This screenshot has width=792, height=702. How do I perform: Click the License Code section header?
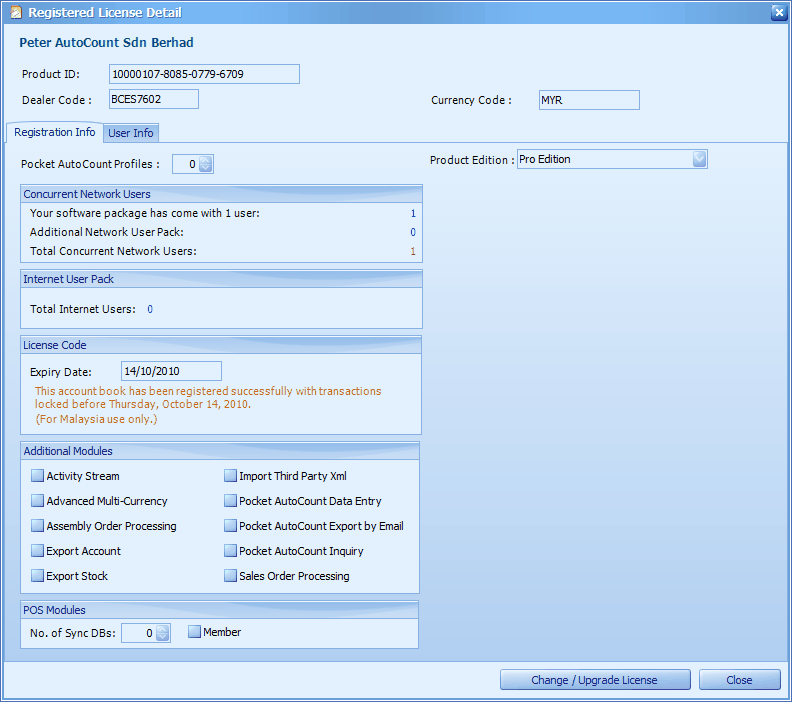(x=221, y=345)
